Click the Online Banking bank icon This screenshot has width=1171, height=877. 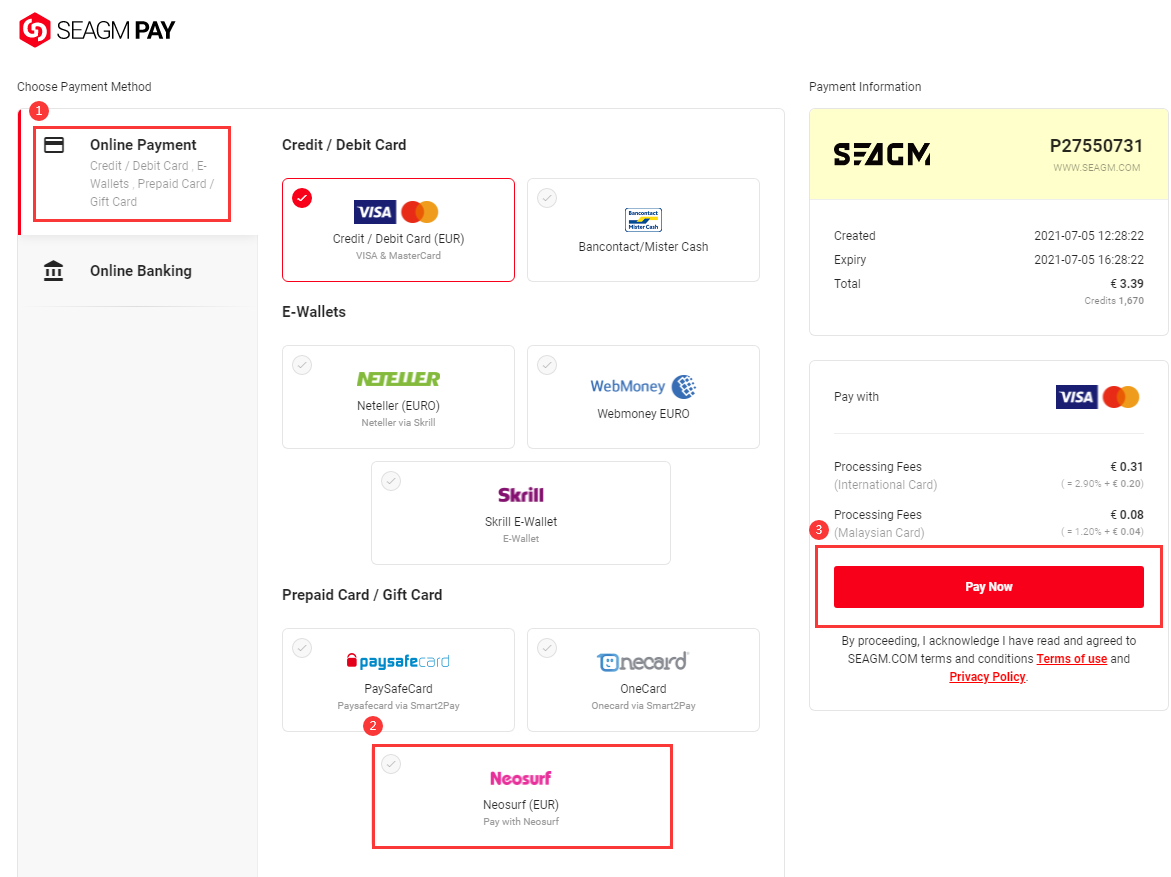54,270
